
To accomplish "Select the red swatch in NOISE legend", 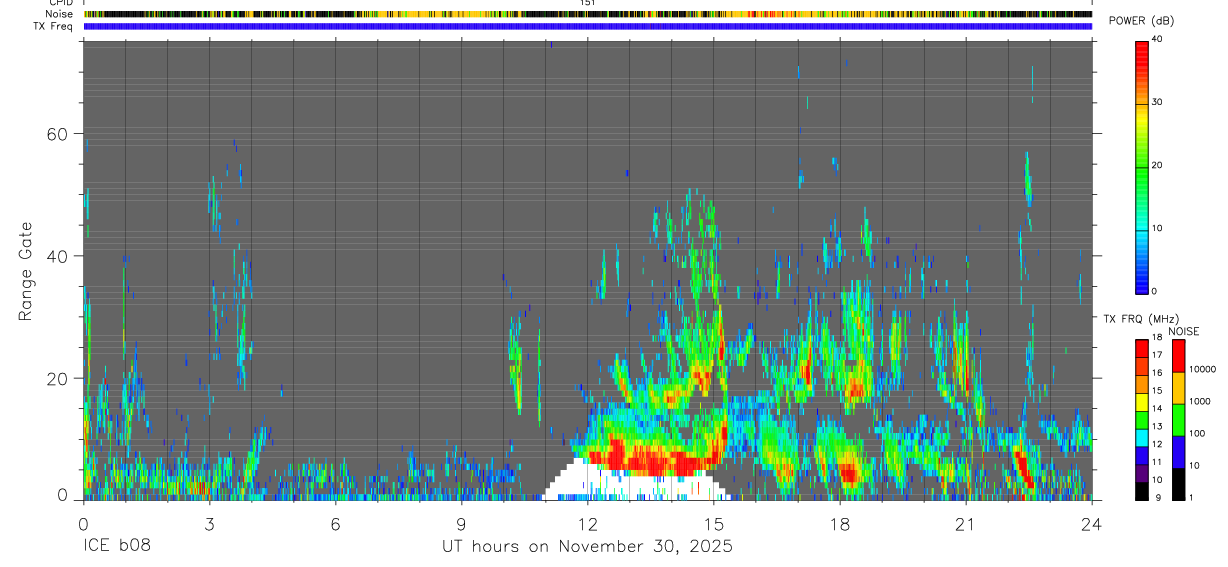I will [x=1179, y=356].
